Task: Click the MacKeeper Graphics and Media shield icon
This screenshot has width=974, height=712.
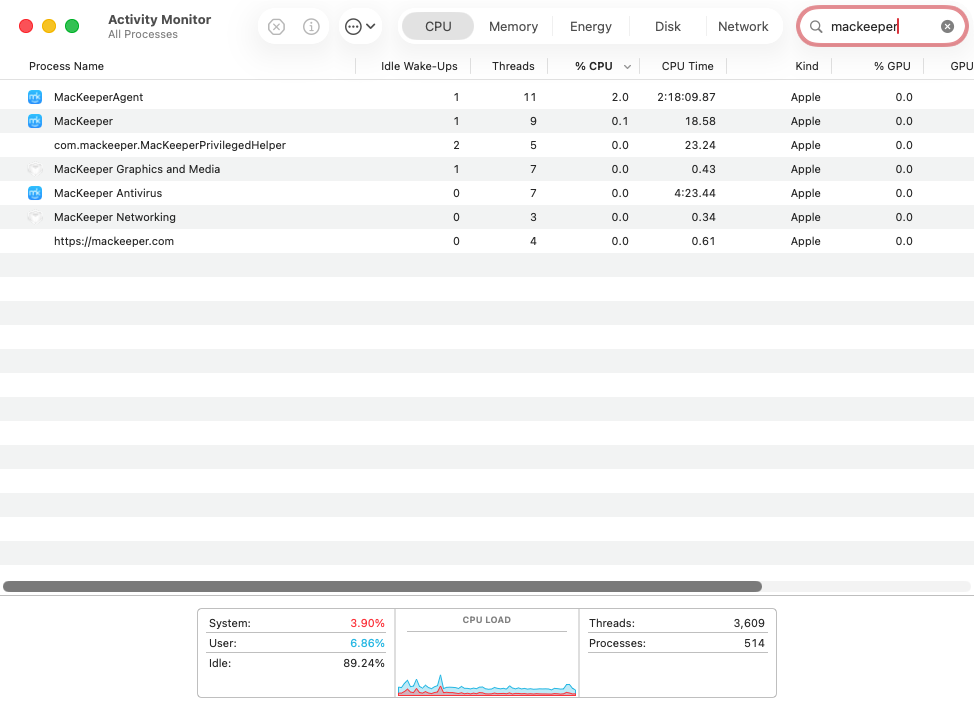Action: [35, 169]
